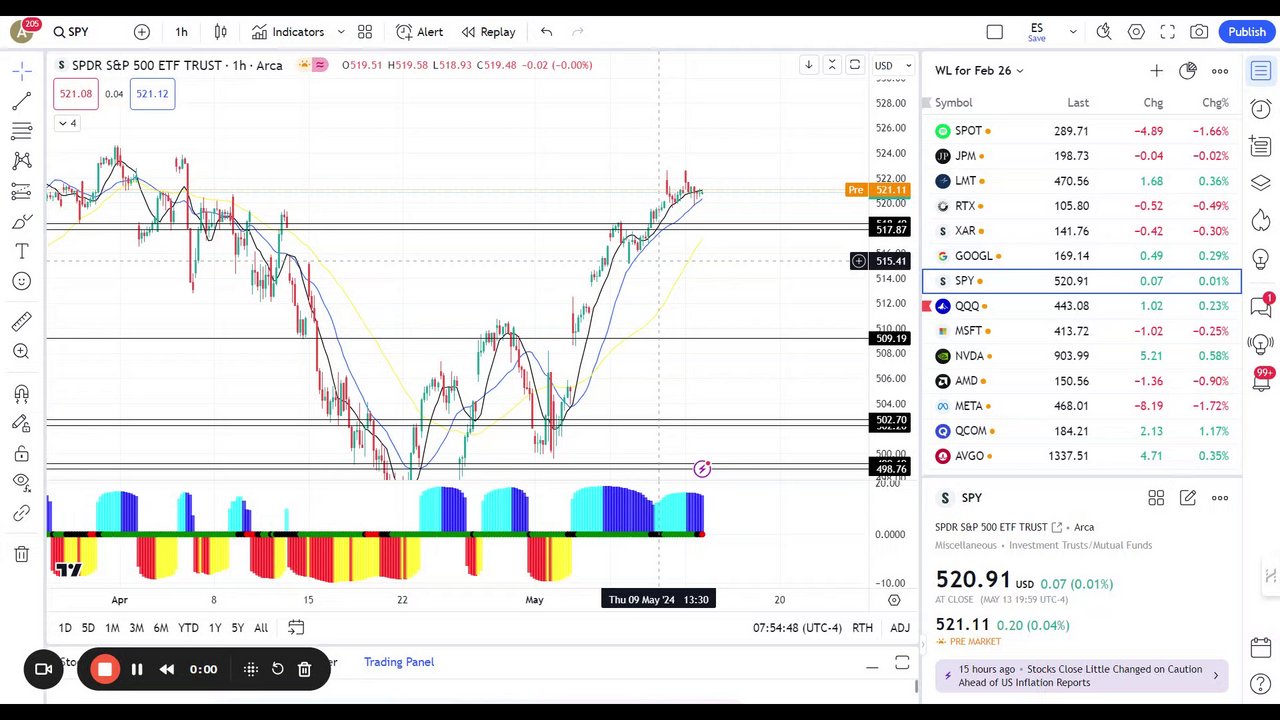Select the YTD time range
Screen dimensions: 1280x720
pyautogui.click(x=188, y=628)
